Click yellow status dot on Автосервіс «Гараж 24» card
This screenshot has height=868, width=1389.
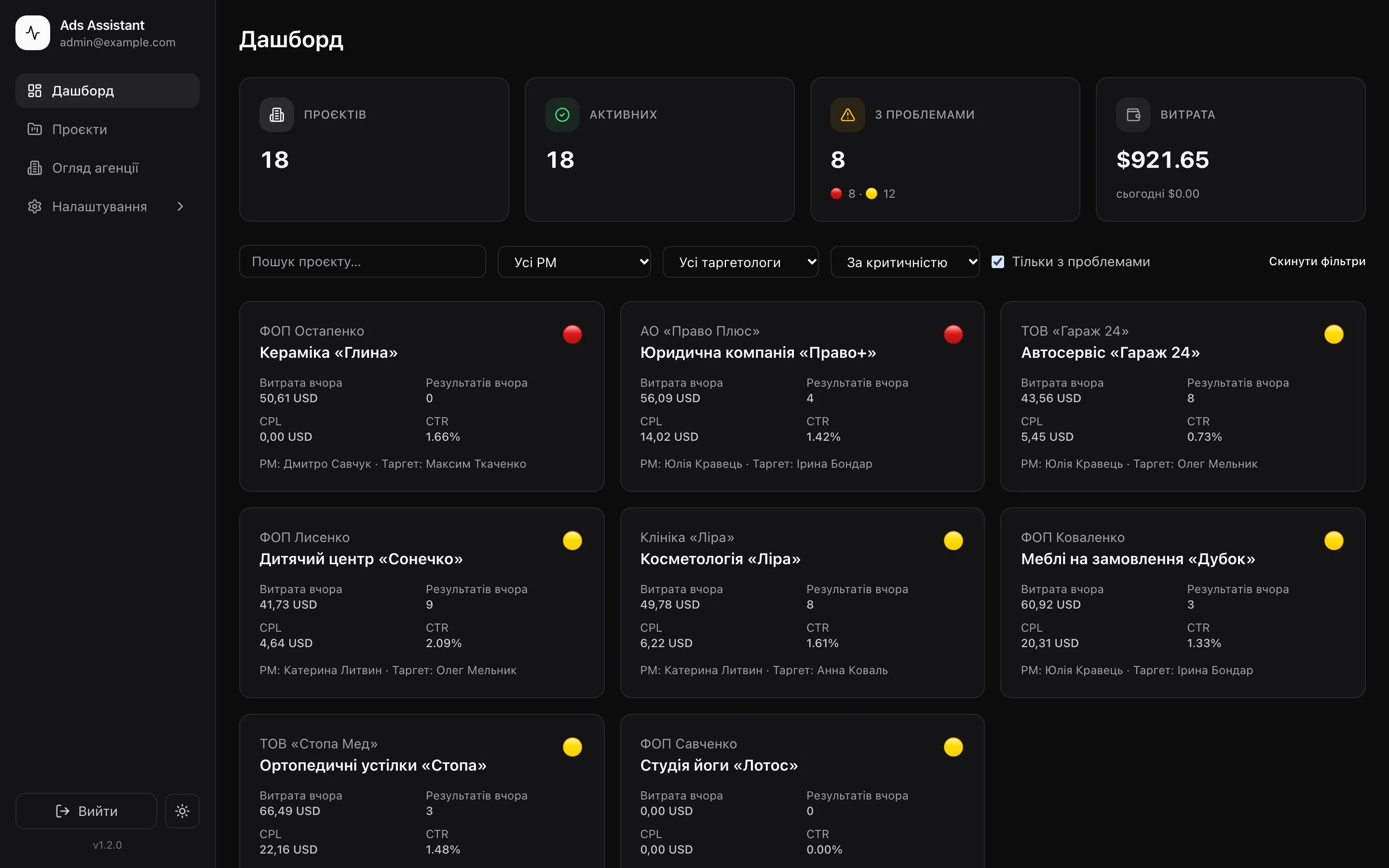click(x=1334, y=334)
